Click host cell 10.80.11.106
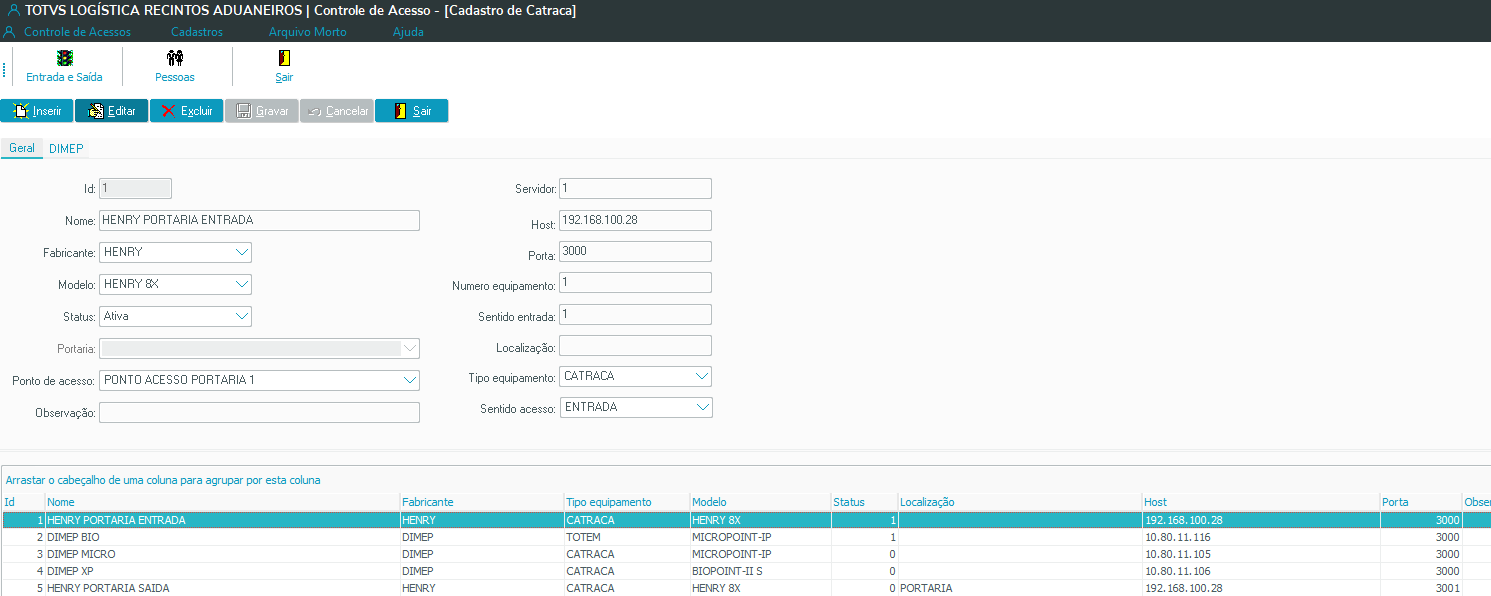1491x596 pixels. click(1261, 571)
